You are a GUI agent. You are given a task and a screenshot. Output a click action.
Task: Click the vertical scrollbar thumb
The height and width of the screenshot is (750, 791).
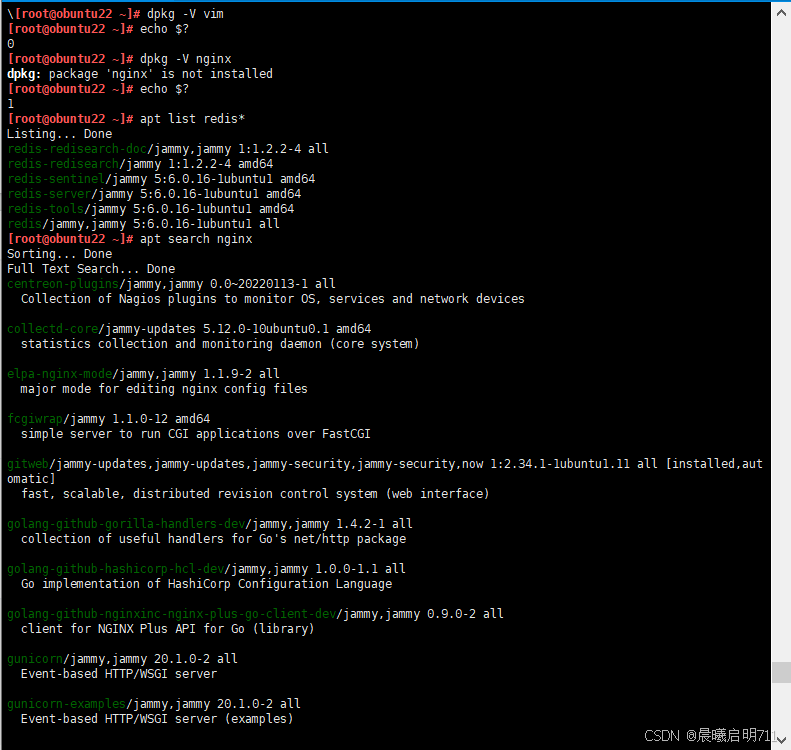781,672
